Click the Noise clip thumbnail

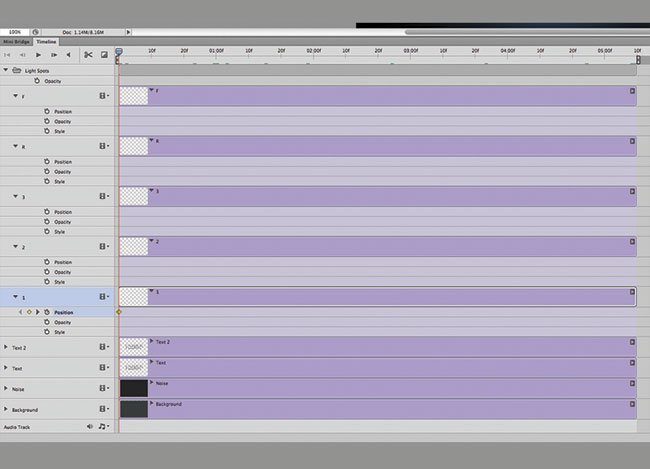[x=133, y=388]
